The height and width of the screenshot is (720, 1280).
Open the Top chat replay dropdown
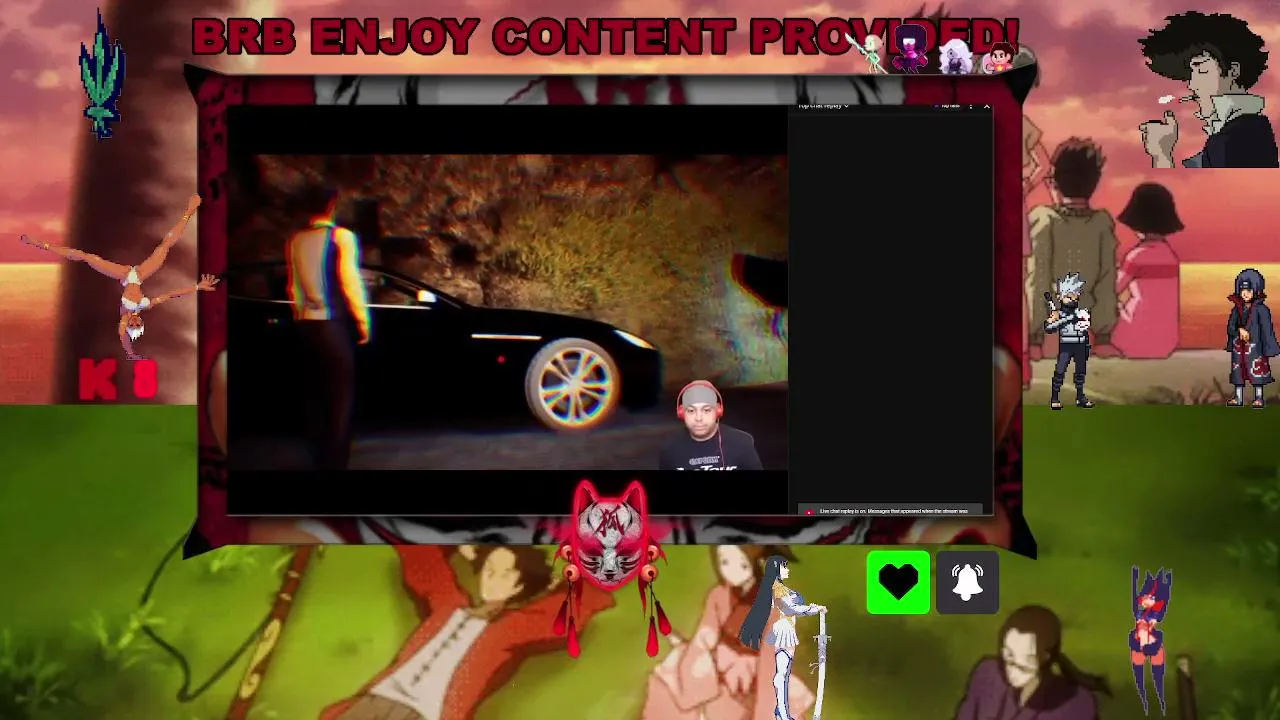(823, 106)
